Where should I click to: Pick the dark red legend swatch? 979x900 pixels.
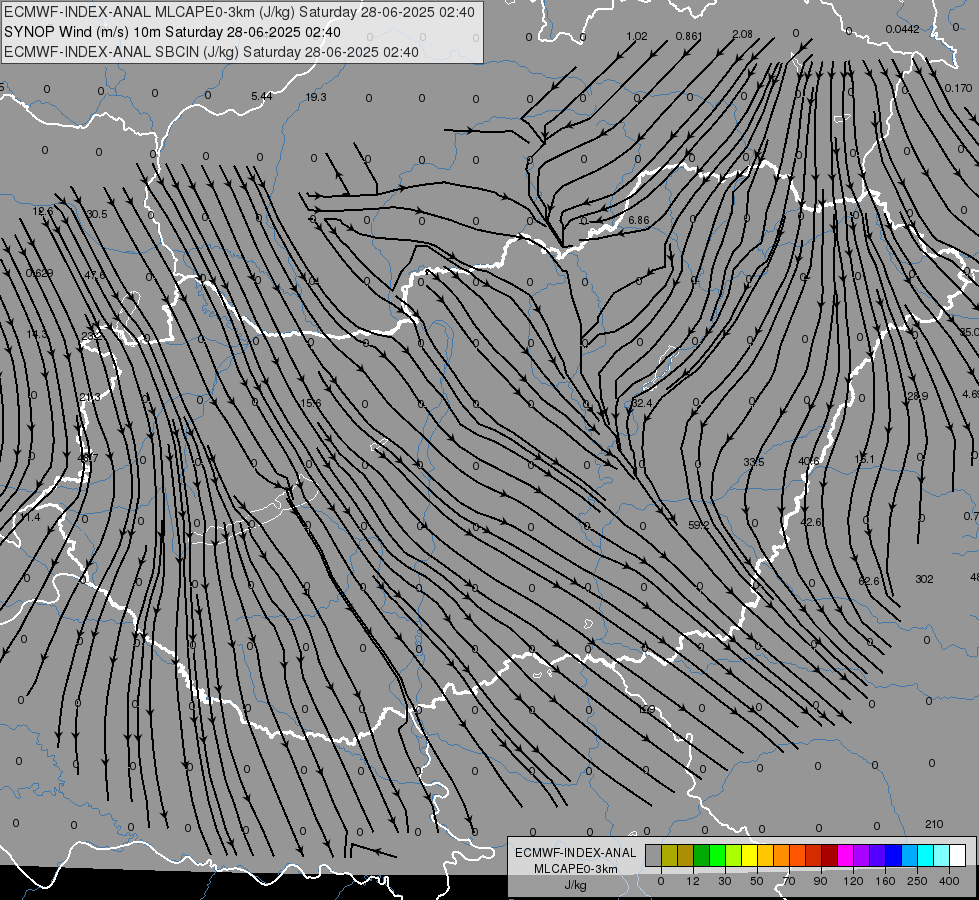(829, 855)
